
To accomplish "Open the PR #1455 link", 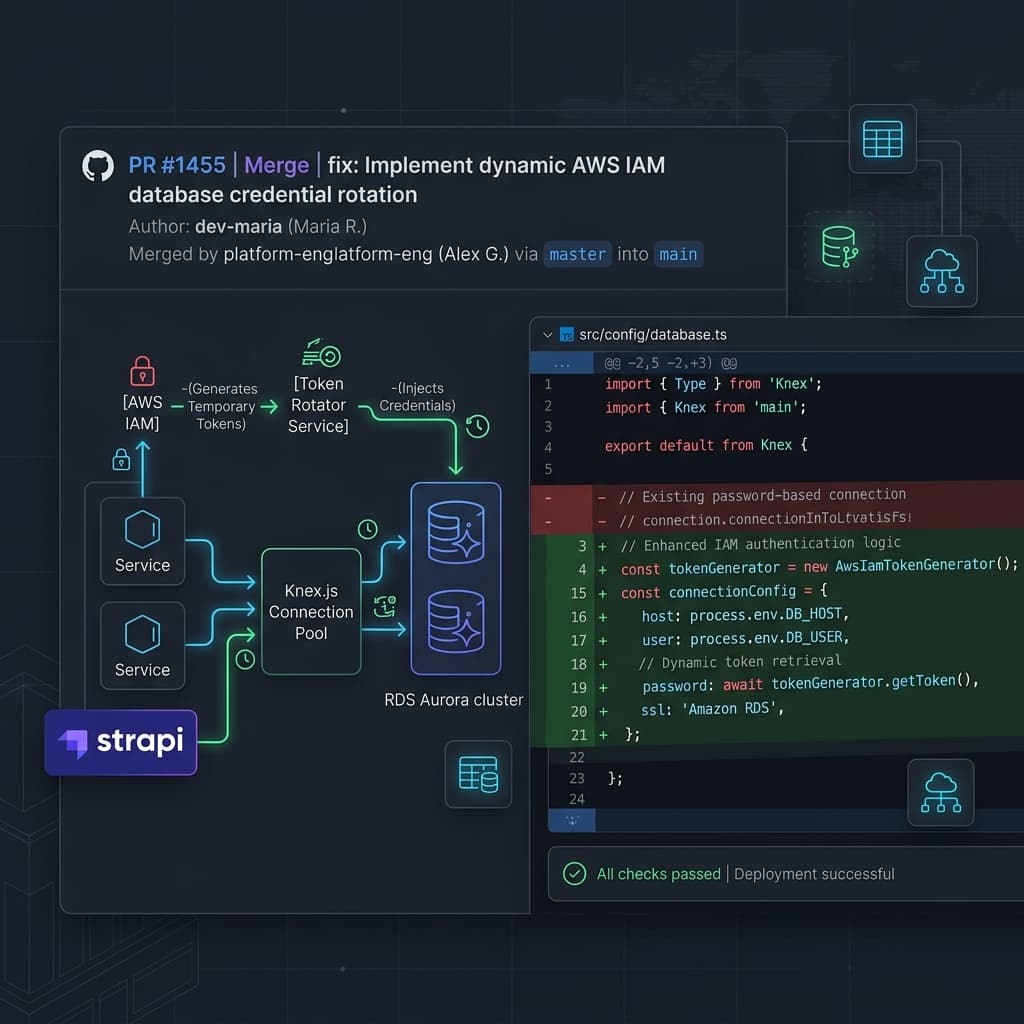I will [x=177, y=165].
